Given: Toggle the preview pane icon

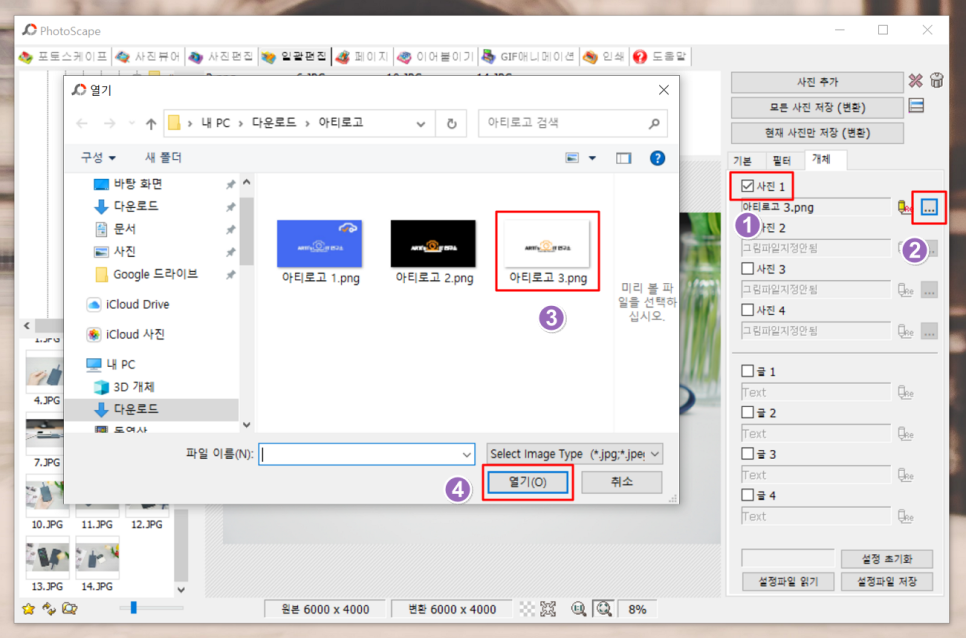Looking at the screenshot, I should 623,158.
